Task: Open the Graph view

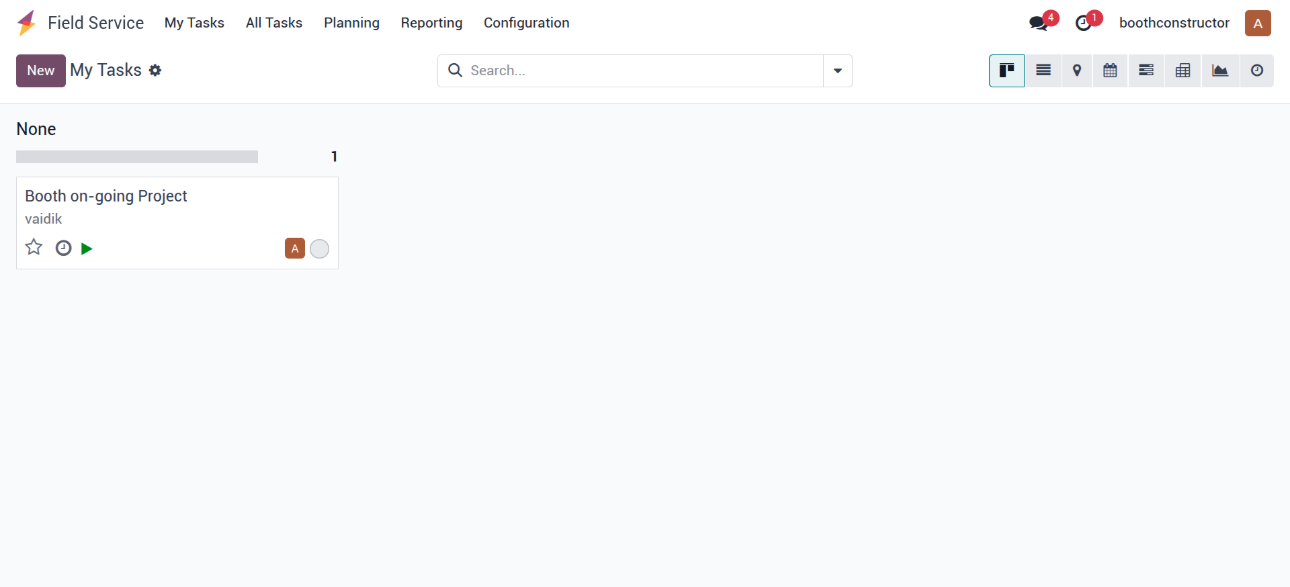Action: tap(1220, 71)
